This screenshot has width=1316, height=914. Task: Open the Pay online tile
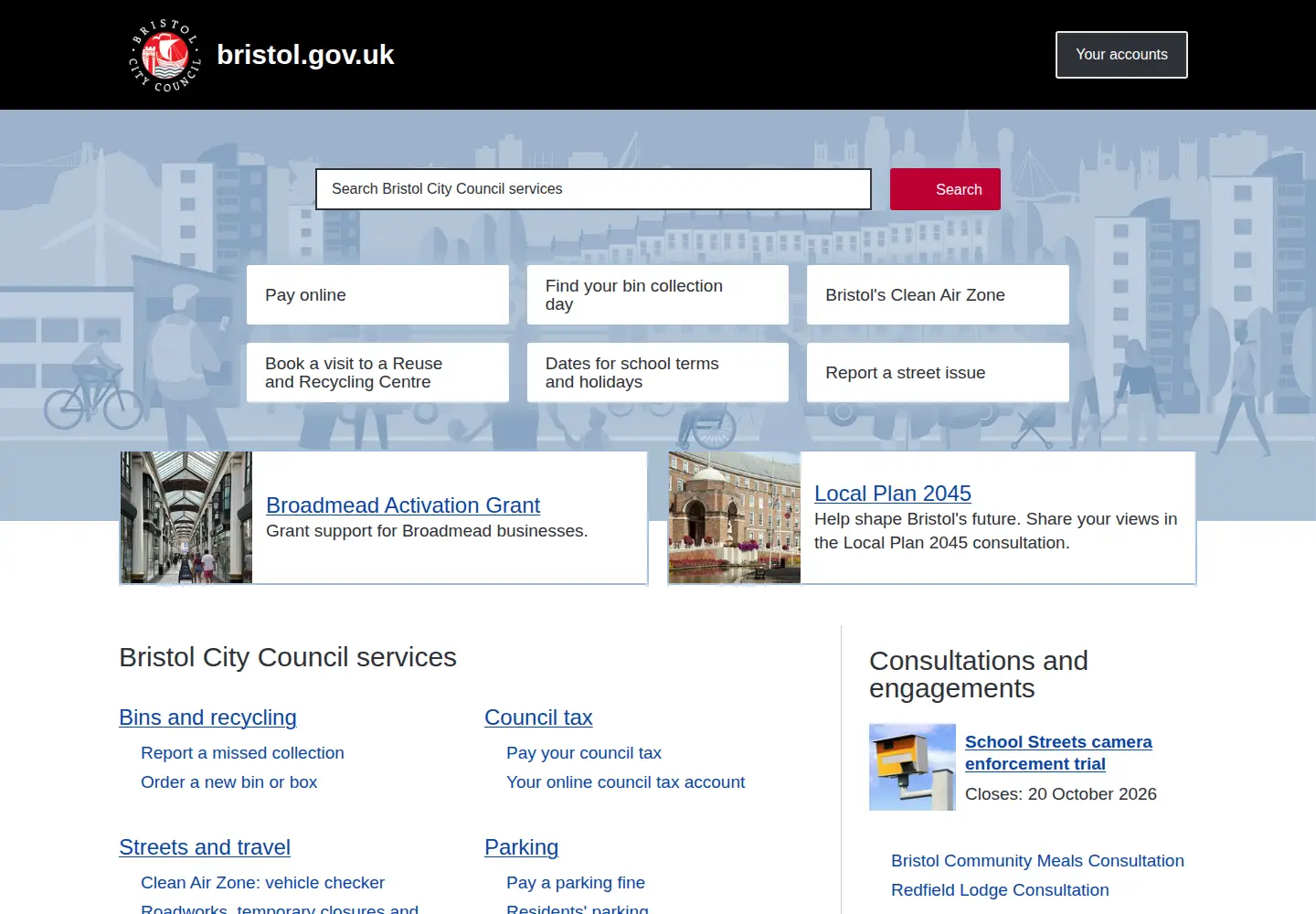(377, 294)
